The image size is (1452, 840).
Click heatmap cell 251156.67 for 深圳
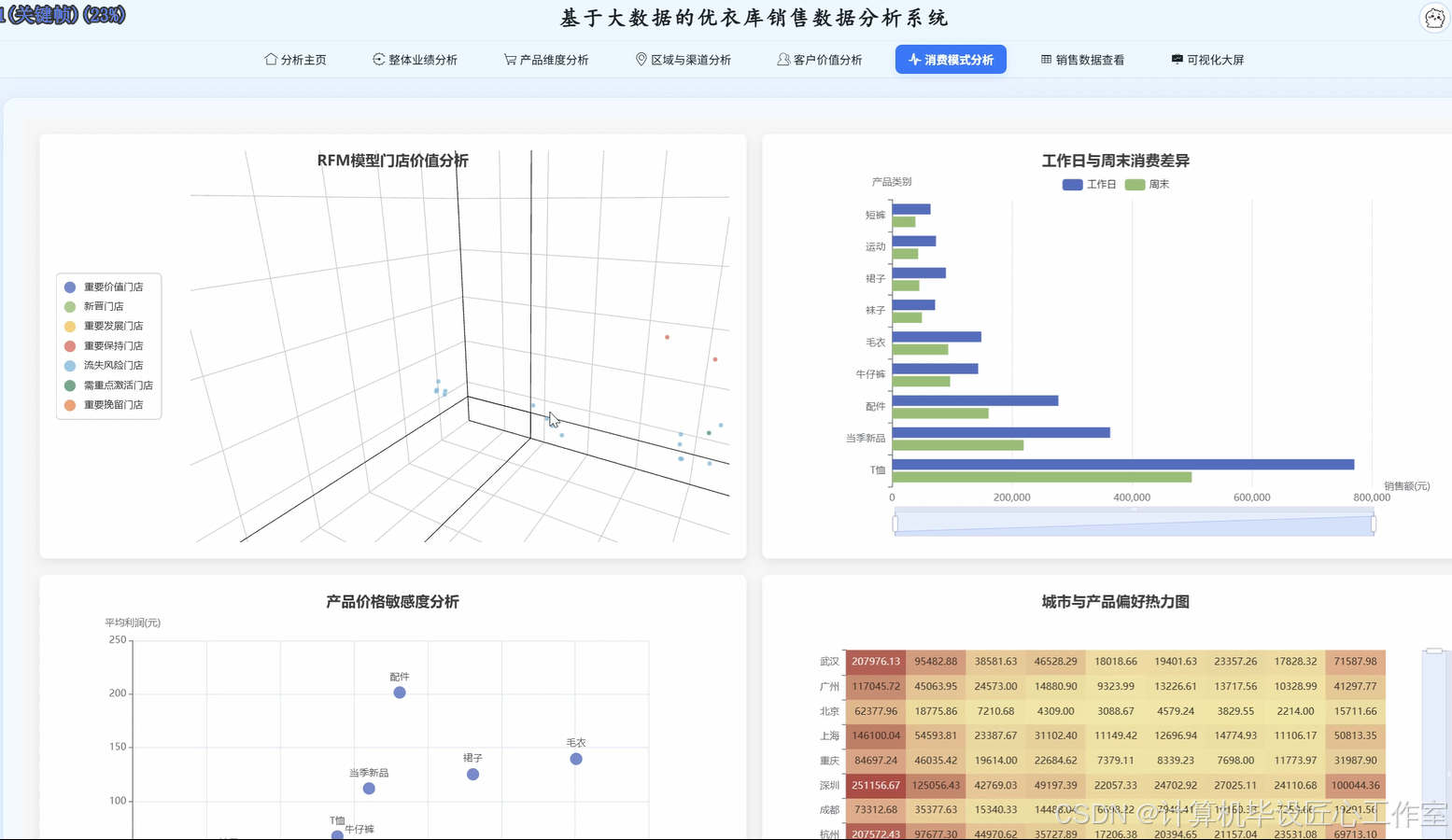876,786
